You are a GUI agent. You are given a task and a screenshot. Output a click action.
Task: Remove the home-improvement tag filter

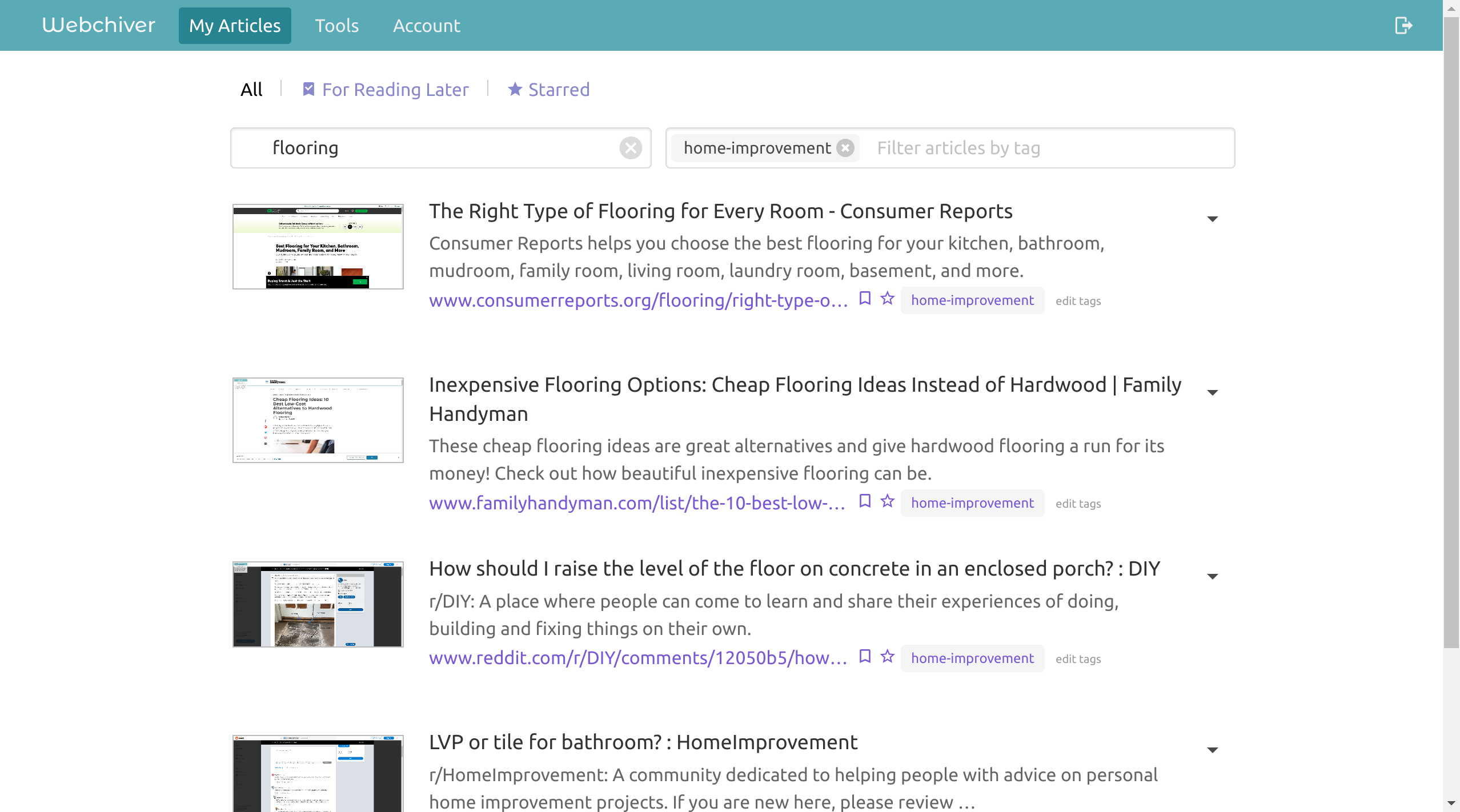coord(845,148)
